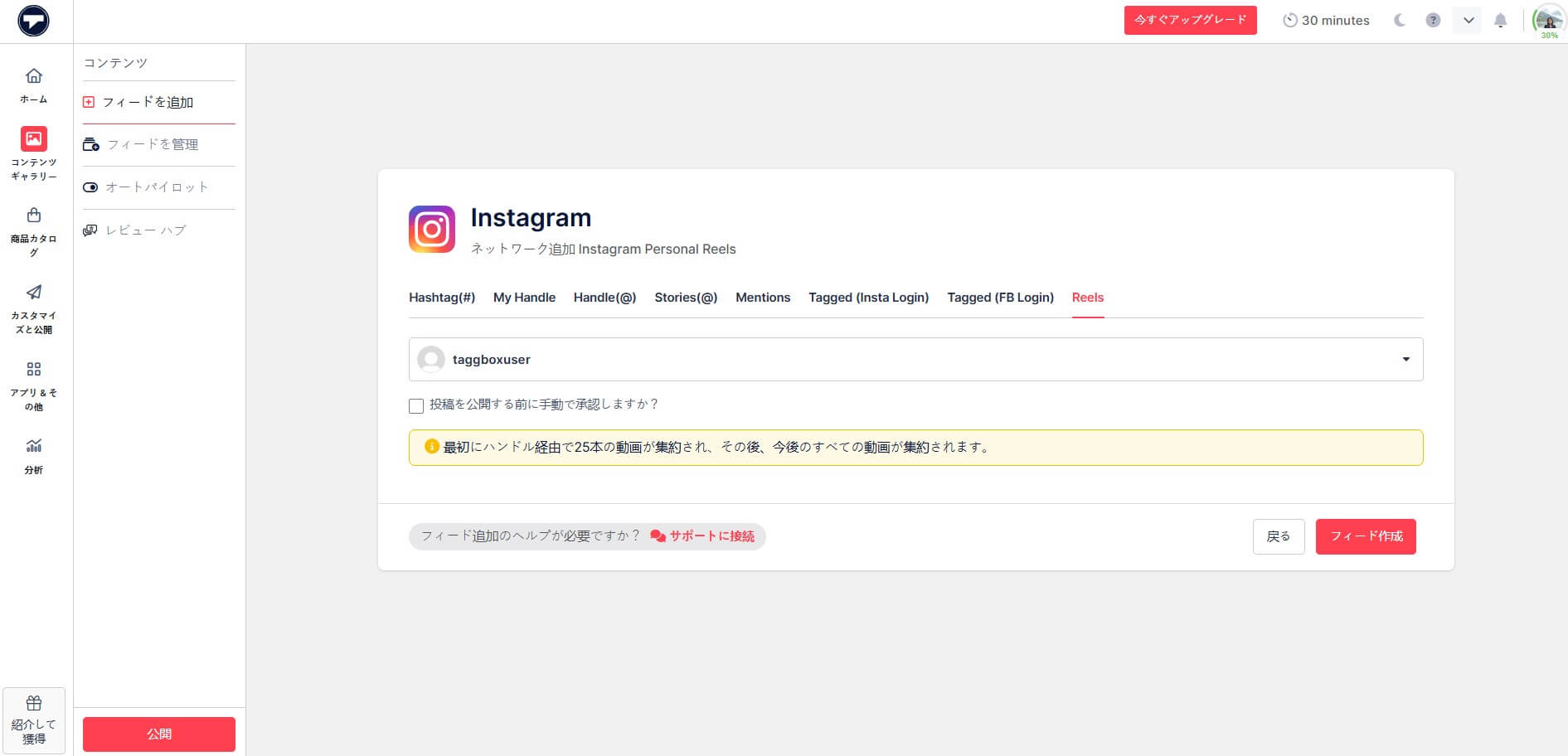Open the サポートに接続 link
Screen dimensions: 1568x756
point(711,536)
